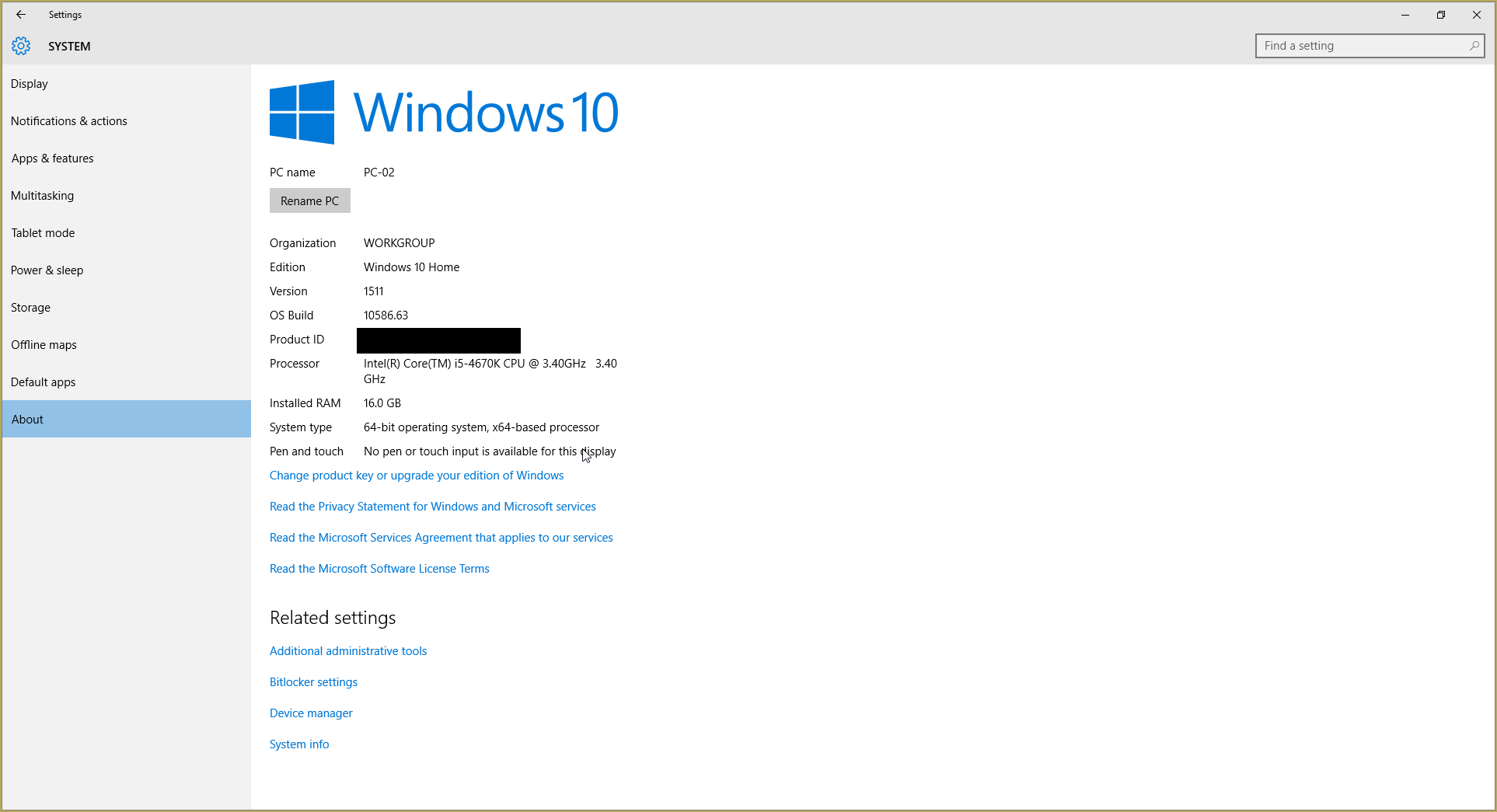Click the Settings gear icon
The width and height of the screenshot is (1497, 812).
21,46
